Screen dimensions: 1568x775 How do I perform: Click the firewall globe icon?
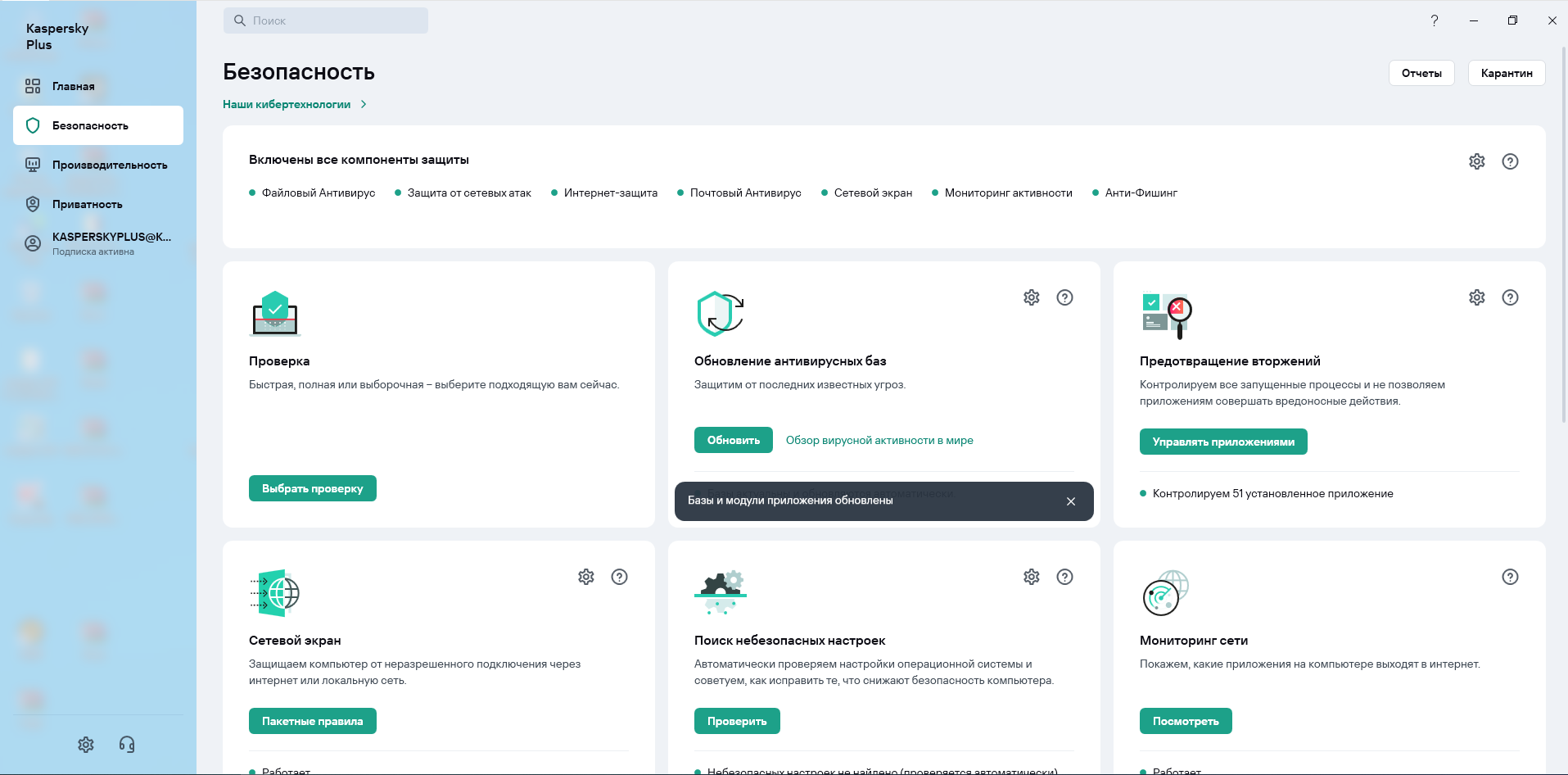275,593
